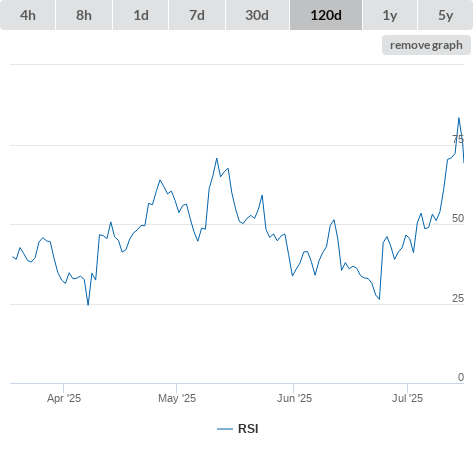Select the active 120d tab

tap(326, 15)
